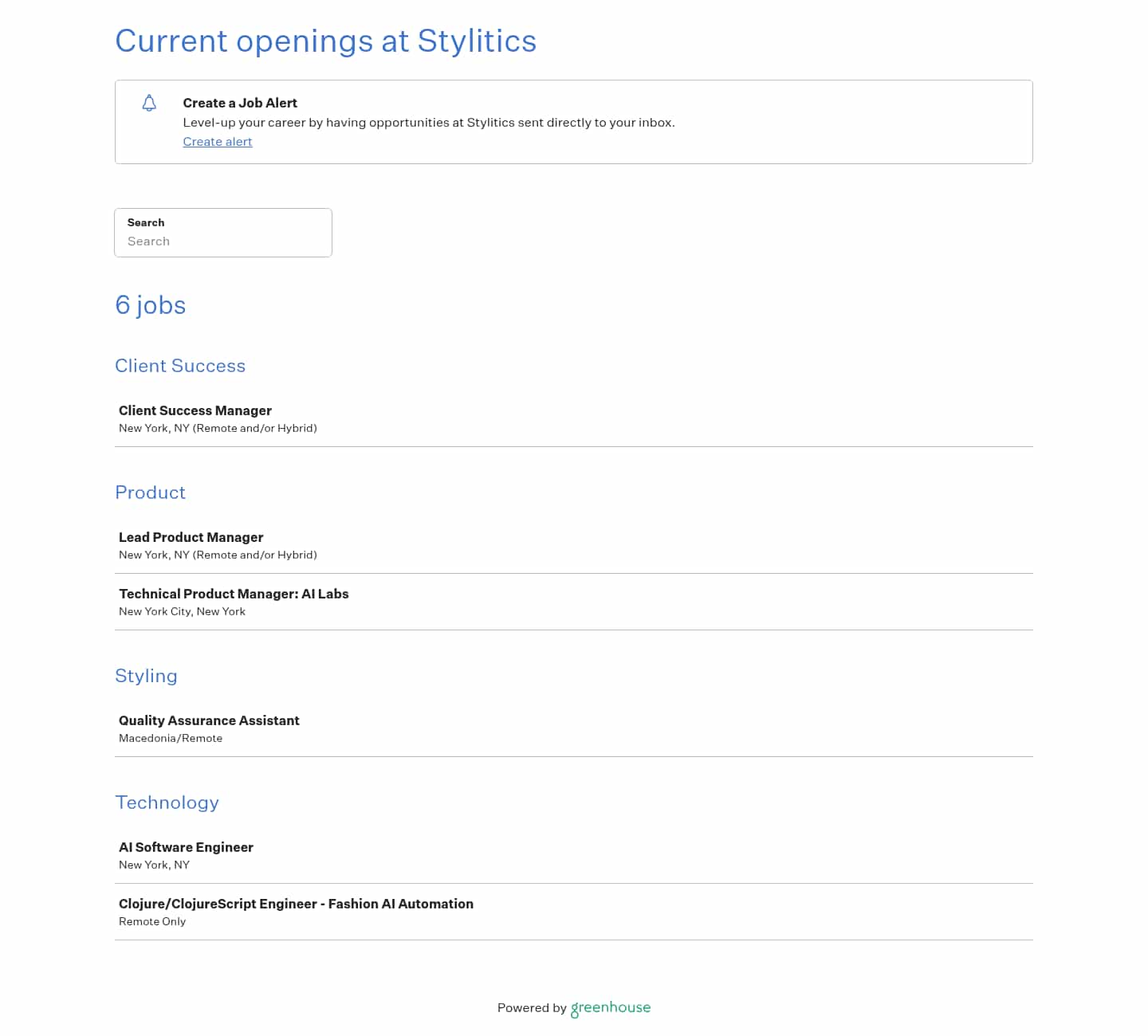
Task: Open the Clojure/ClojureScript Engineer job posting
Action: (x=296, y=904)
